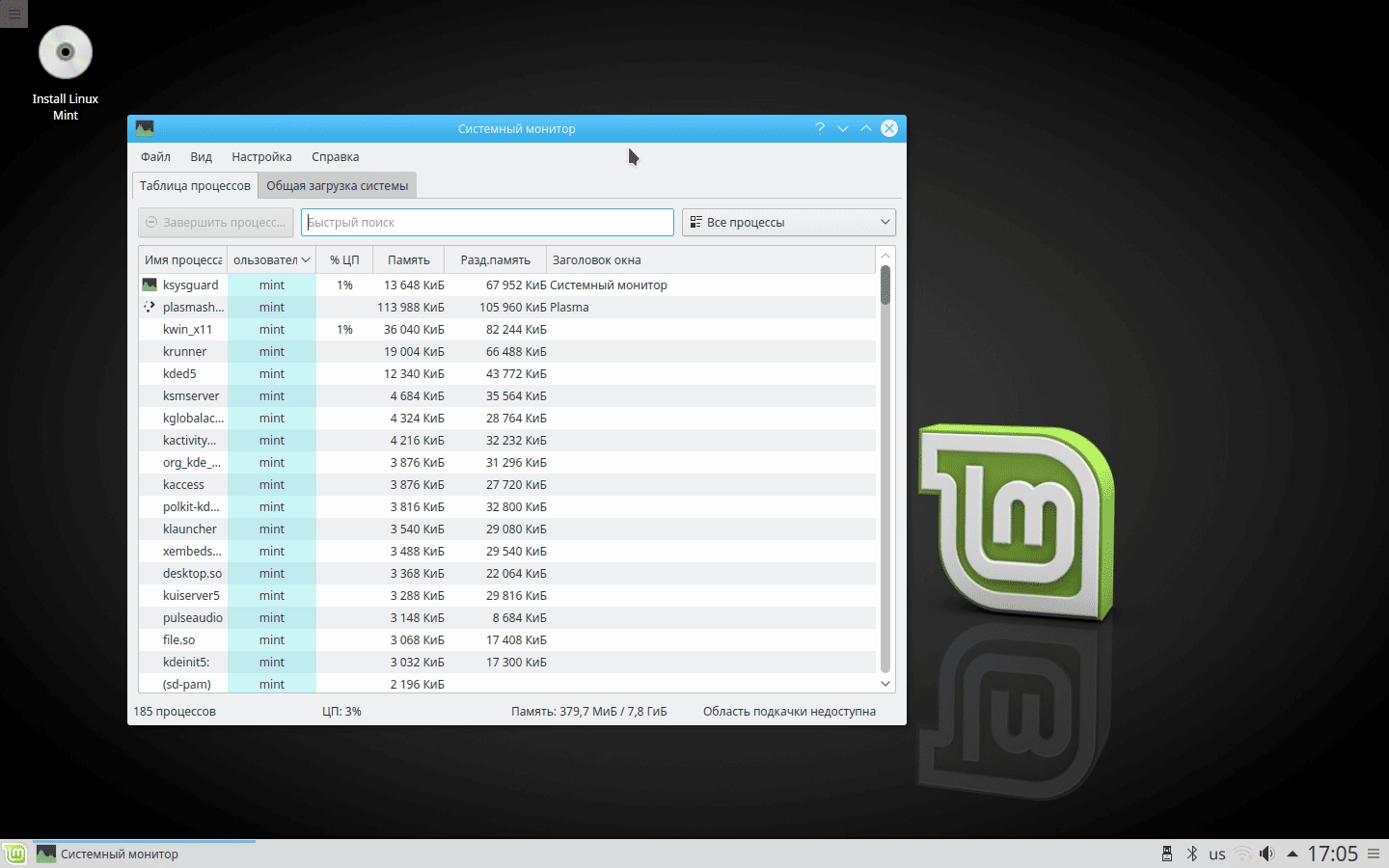Select the ksmserver process row

coord(507,395)
